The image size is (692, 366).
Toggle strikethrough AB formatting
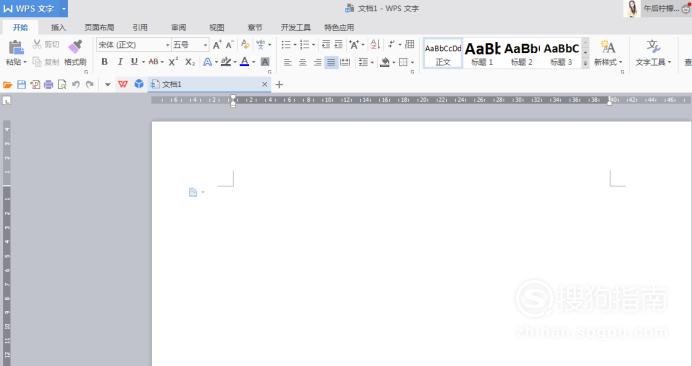(x=153, y=62)
